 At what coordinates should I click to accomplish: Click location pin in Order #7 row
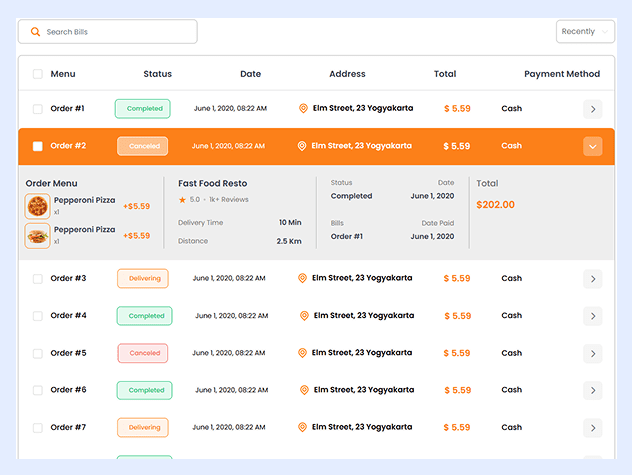tap(302, 428)
